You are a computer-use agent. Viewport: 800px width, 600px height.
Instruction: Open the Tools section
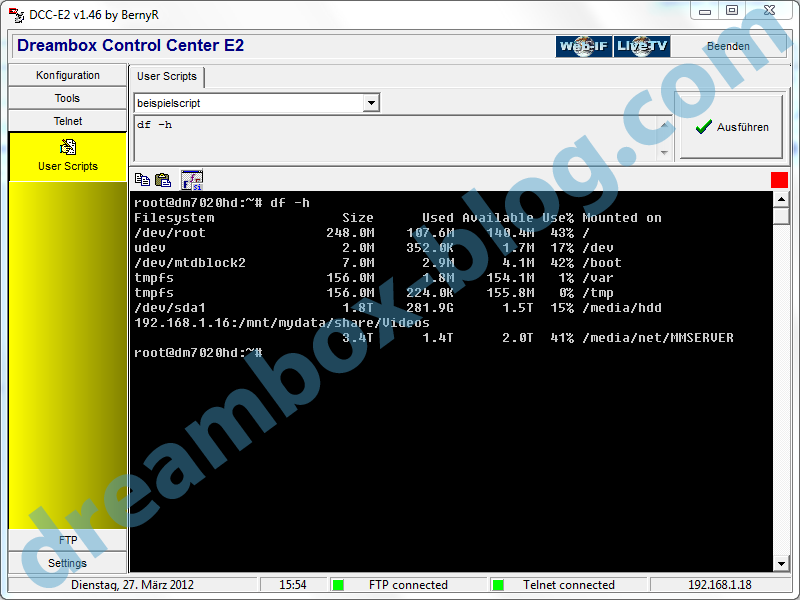(68, 98)
